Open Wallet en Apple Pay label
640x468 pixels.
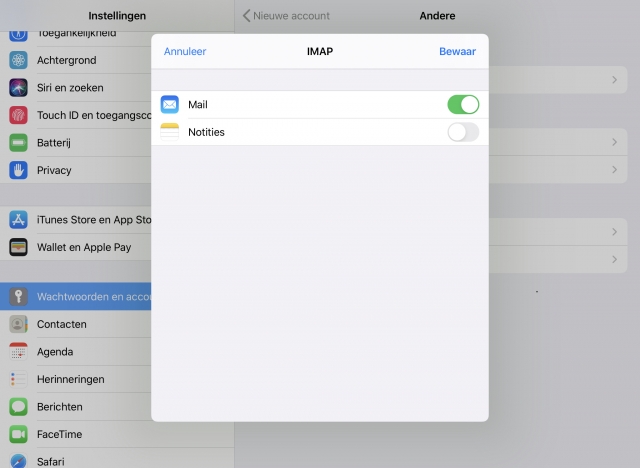tap(84, 247)
